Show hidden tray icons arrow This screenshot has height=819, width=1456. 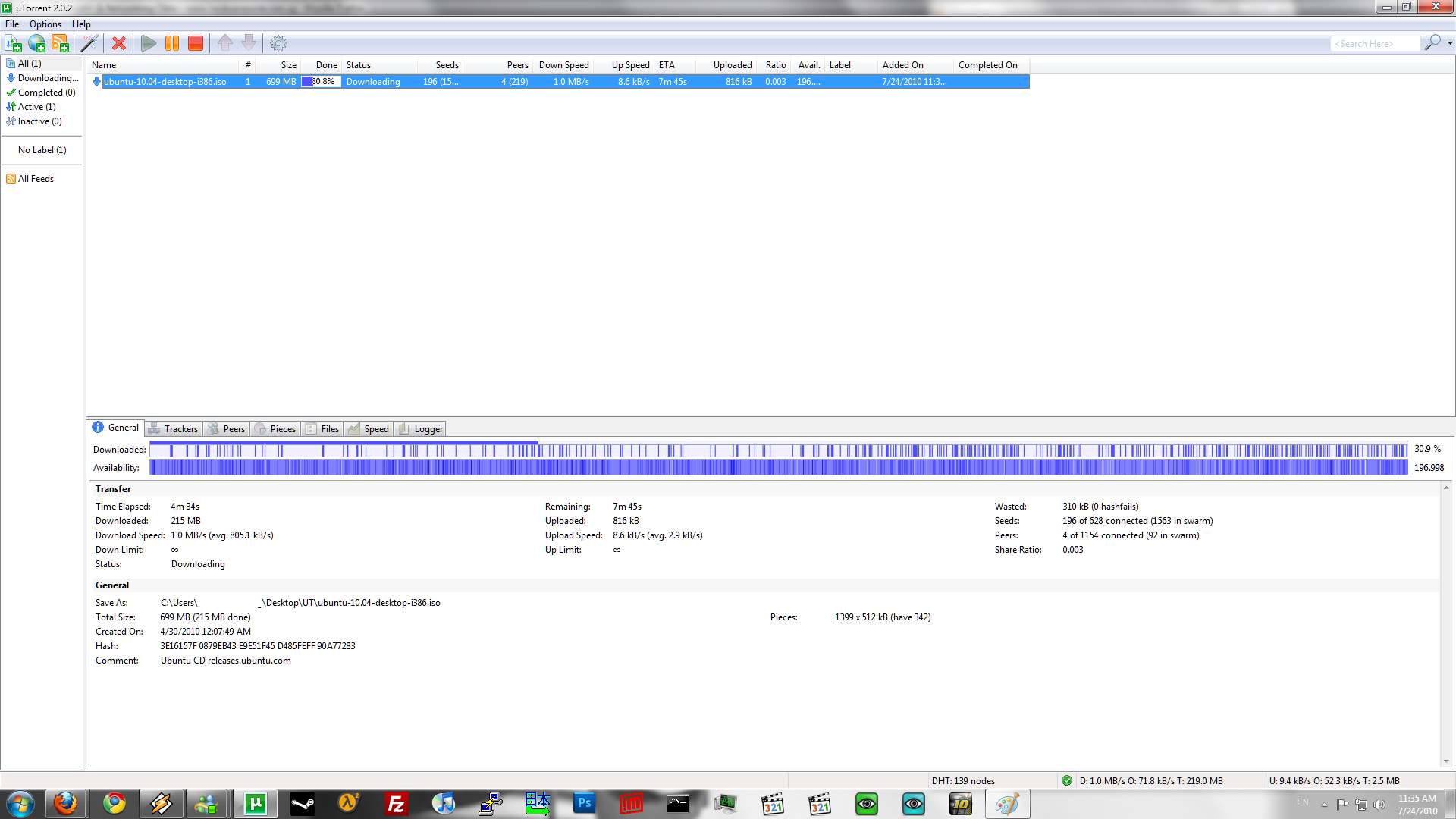click(x=1324, y=805)
